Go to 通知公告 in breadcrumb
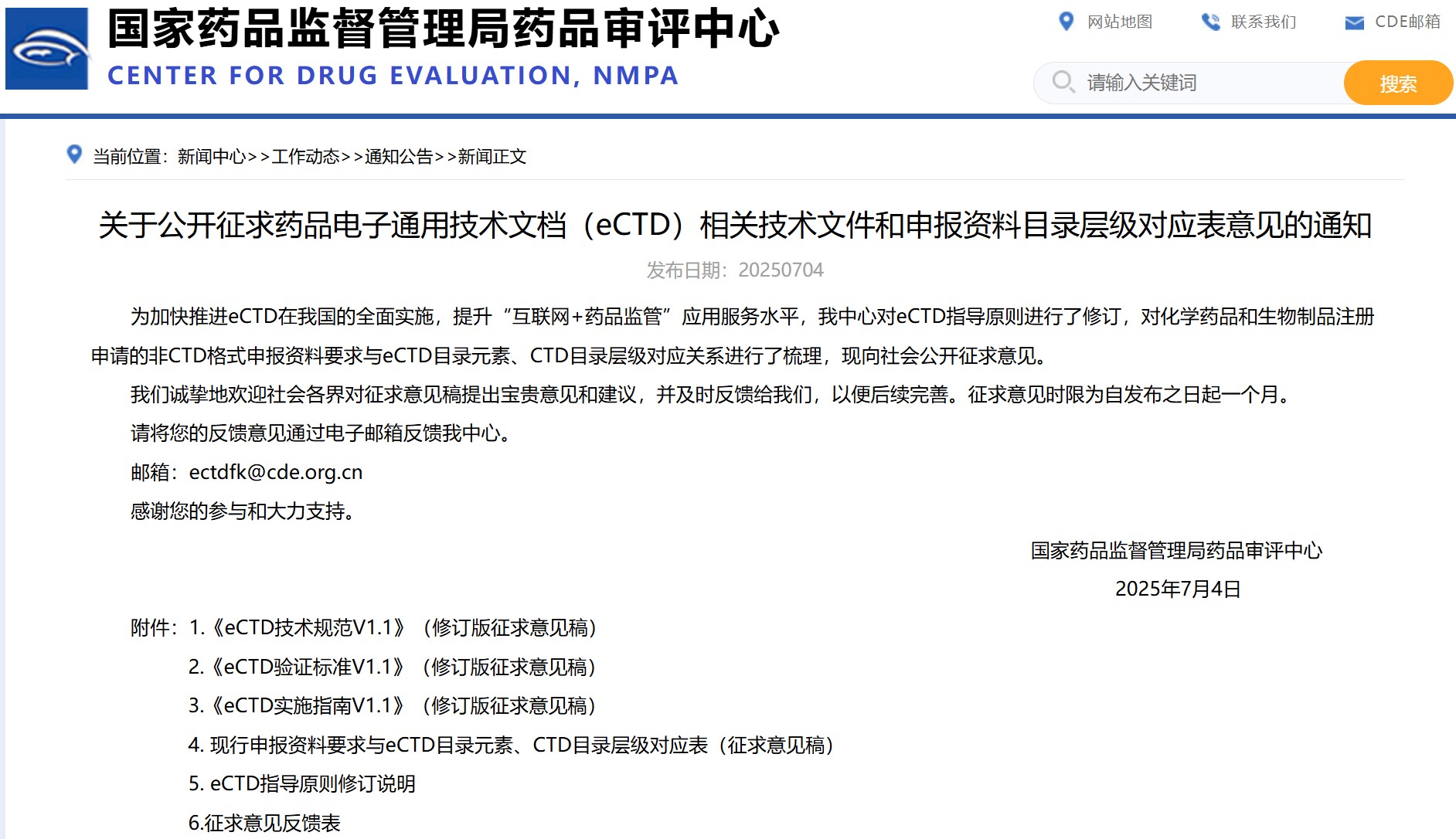 [x=399, y=157]
